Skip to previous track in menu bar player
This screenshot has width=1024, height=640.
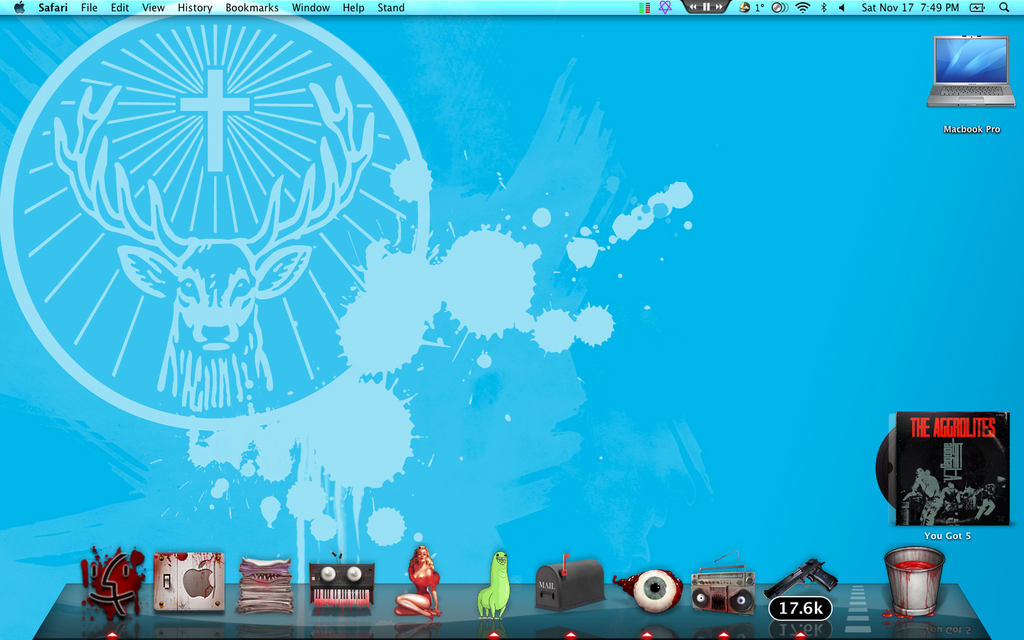point(693,7)
